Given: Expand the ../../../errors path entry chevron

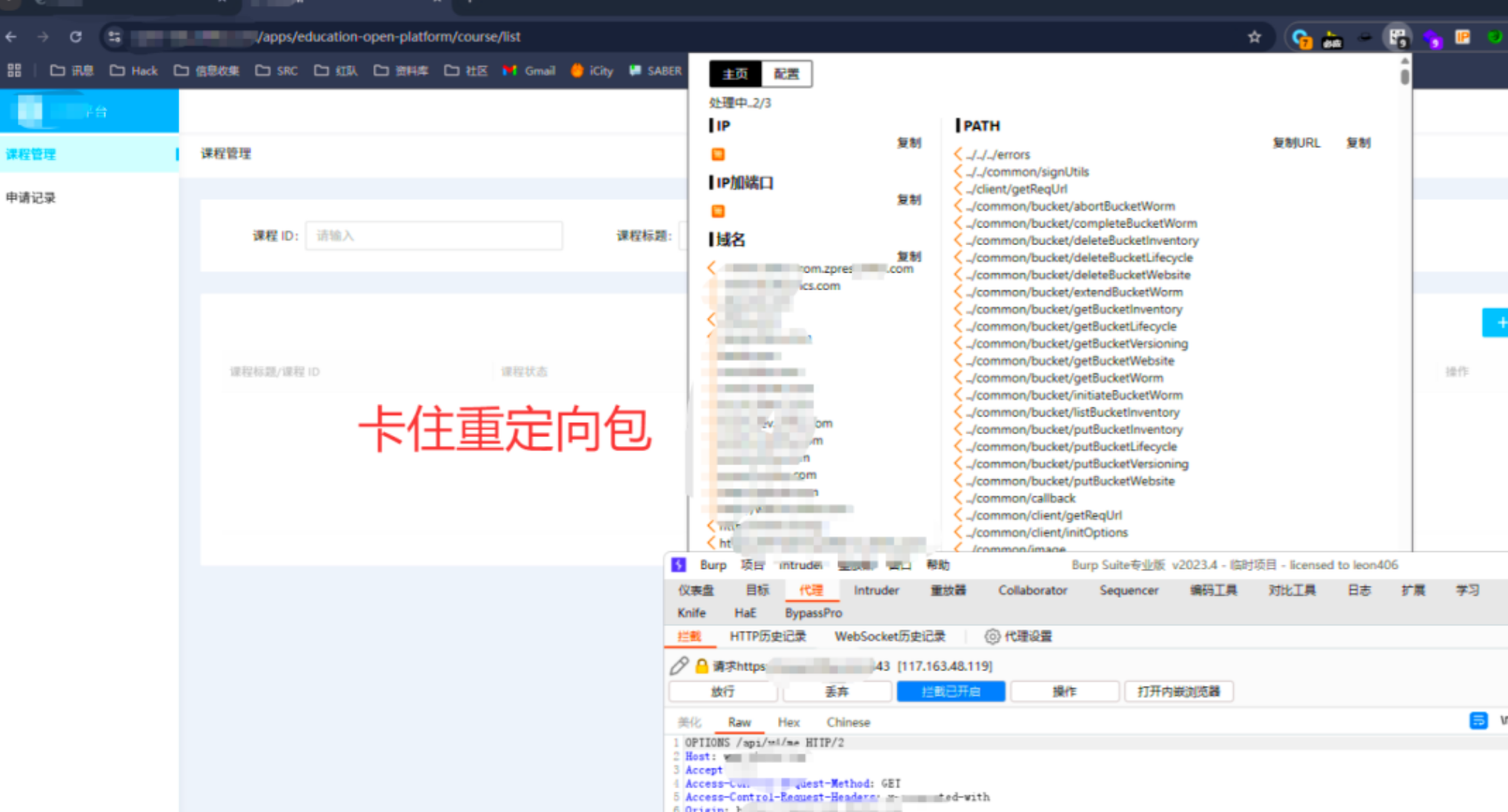Looking at the screenshot, I should point(957,154).
